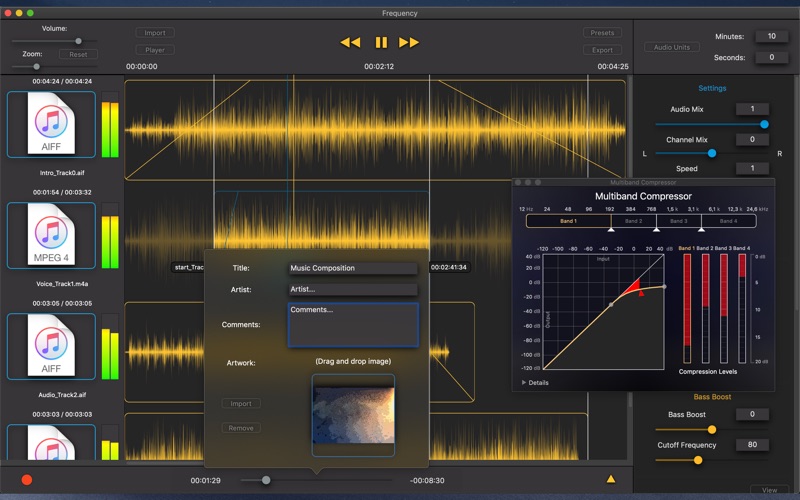Click the Title field with Music Composition

coord(353,268)
